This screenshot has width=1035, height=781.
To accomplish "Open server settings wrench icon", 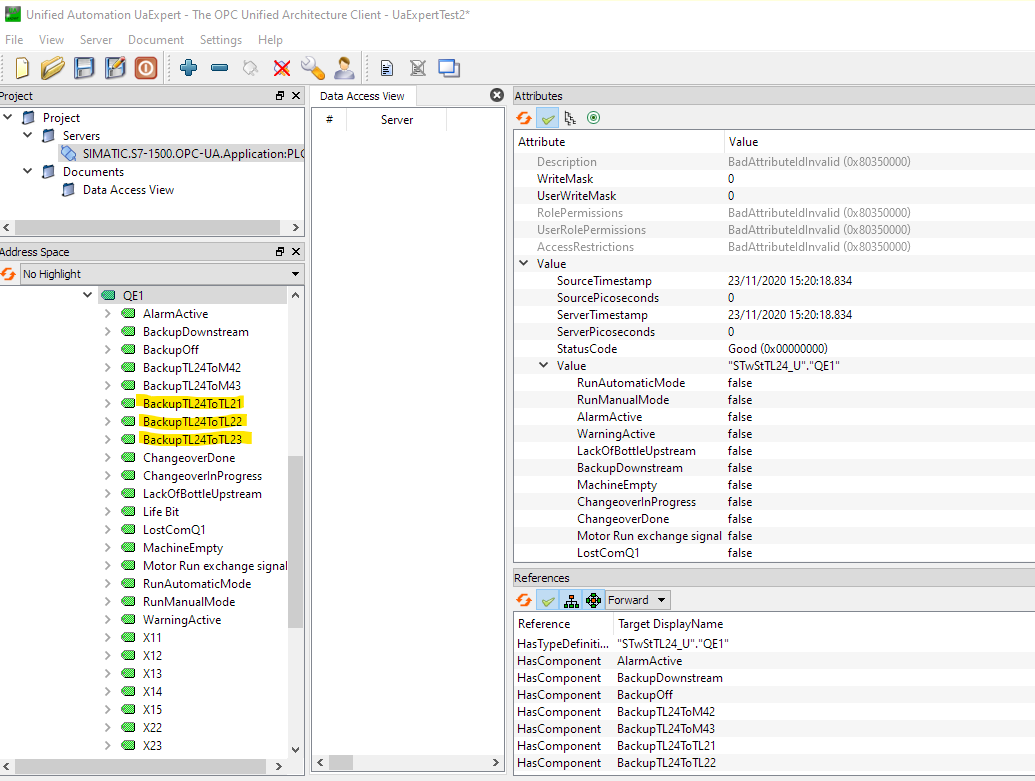I will click(313, 67).
